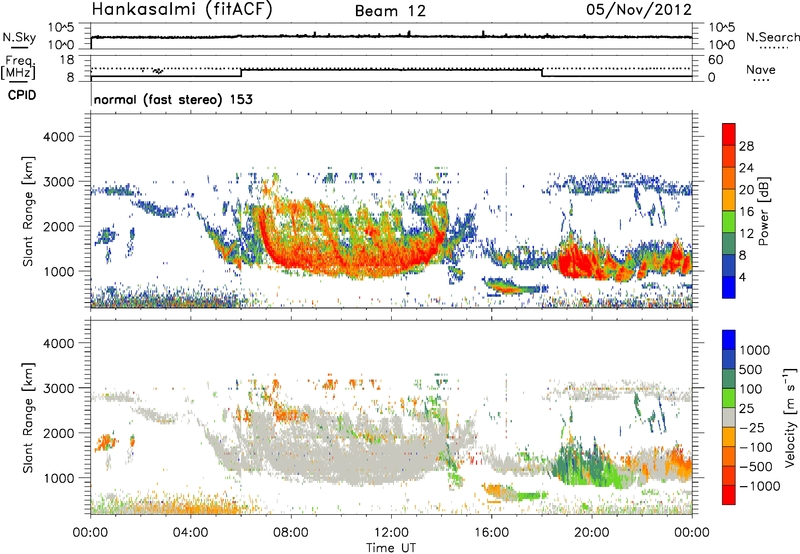
Task: Click the Slant Range label of power panel
Action: (x=28, y=211)
